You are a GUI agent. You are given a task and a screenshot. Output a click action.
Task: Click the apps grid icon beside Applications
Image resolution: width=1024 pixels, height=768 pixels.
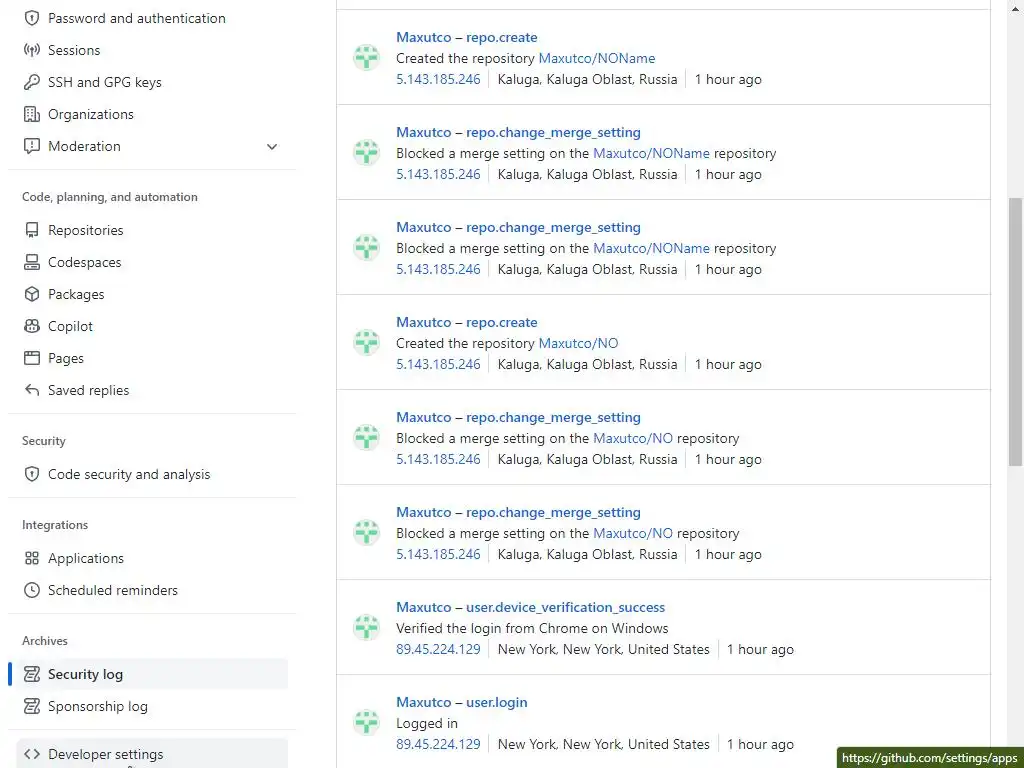tap(31, 558)
